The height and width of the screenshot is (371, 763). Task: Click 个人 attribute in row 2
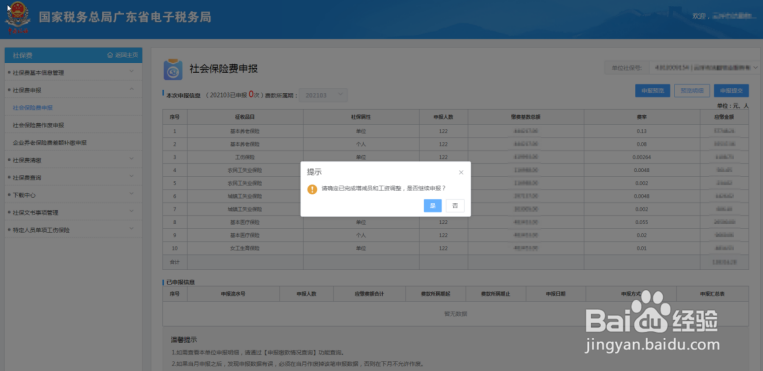click(x=361, y=144)
